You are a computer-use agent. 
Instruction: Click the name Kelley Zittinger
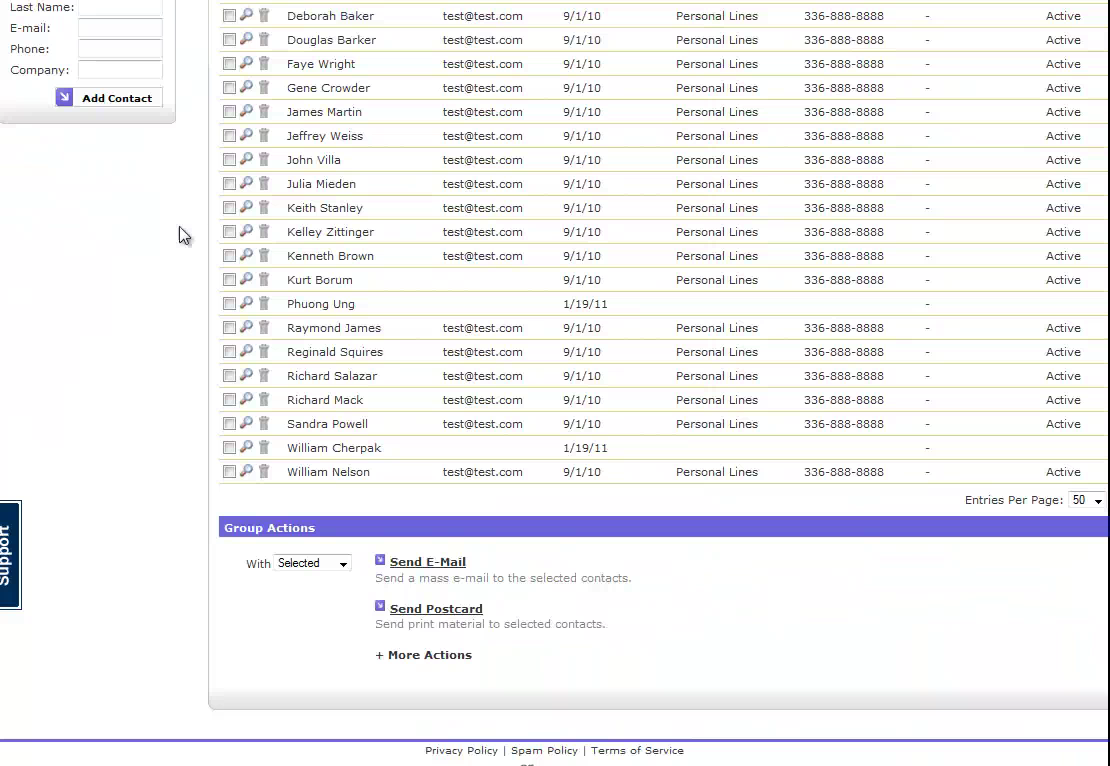330,232
